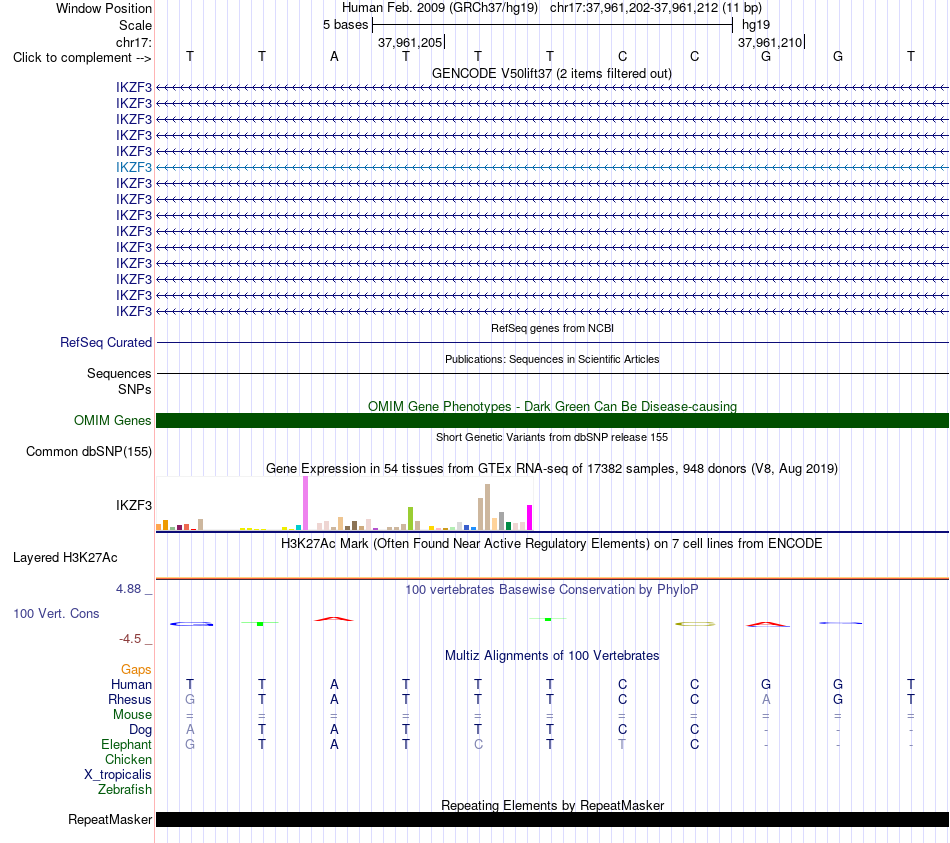Click the Layered H3K27Ac label
Screen dimensions: 950x843
(65, 558)
